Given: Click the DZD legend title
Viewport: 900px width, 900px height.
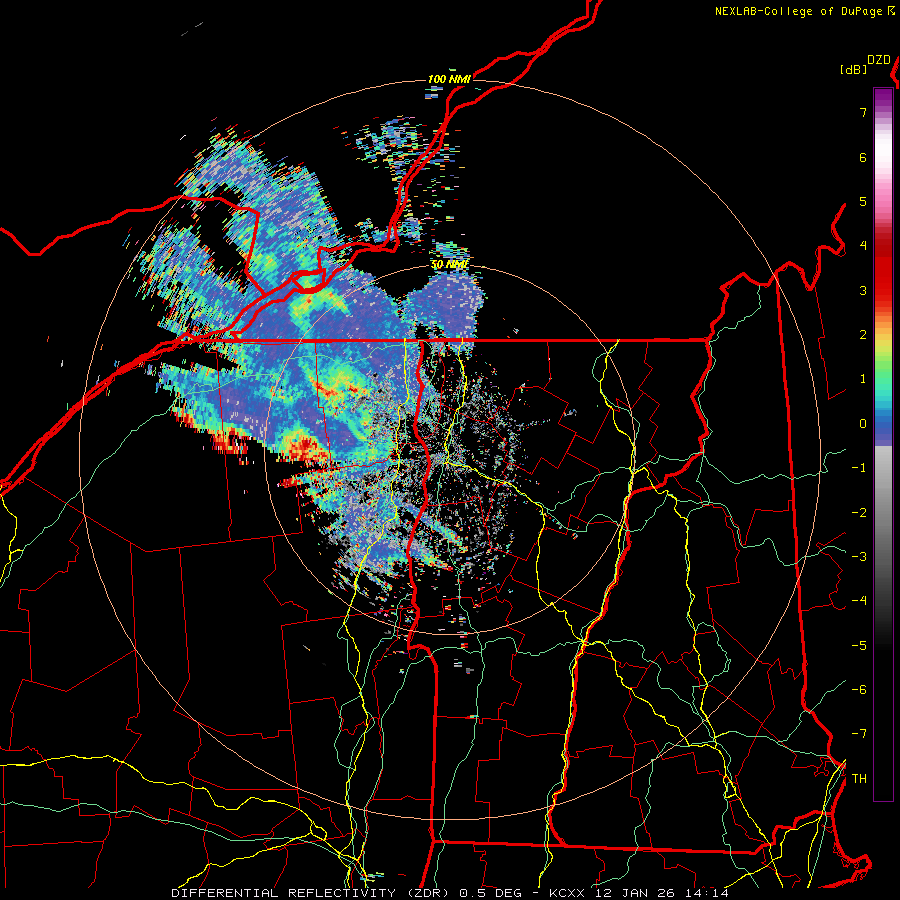Looking at the screenshot, I should [879, 60].
